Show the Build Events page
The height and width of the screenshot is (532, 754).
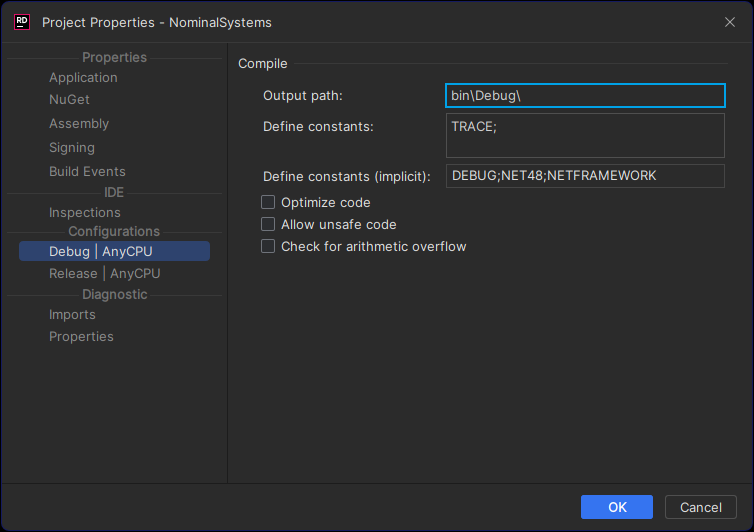click(x=87, y=172)
